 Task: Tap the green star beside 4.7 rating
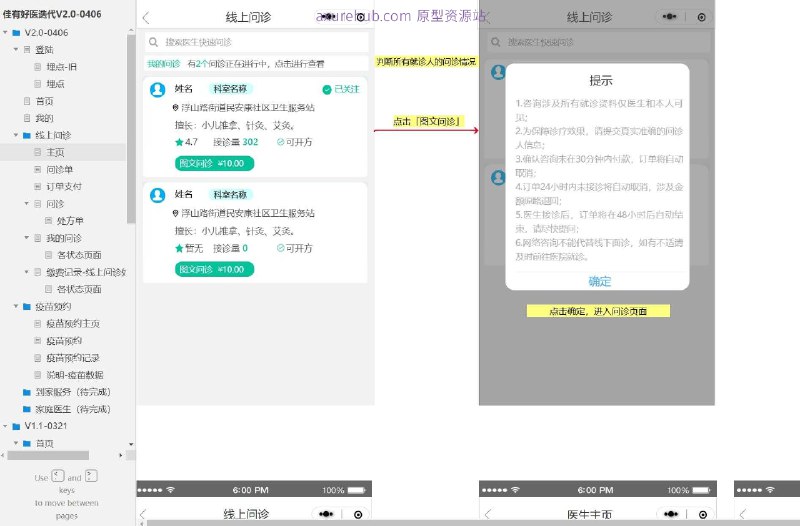point(179,142)
